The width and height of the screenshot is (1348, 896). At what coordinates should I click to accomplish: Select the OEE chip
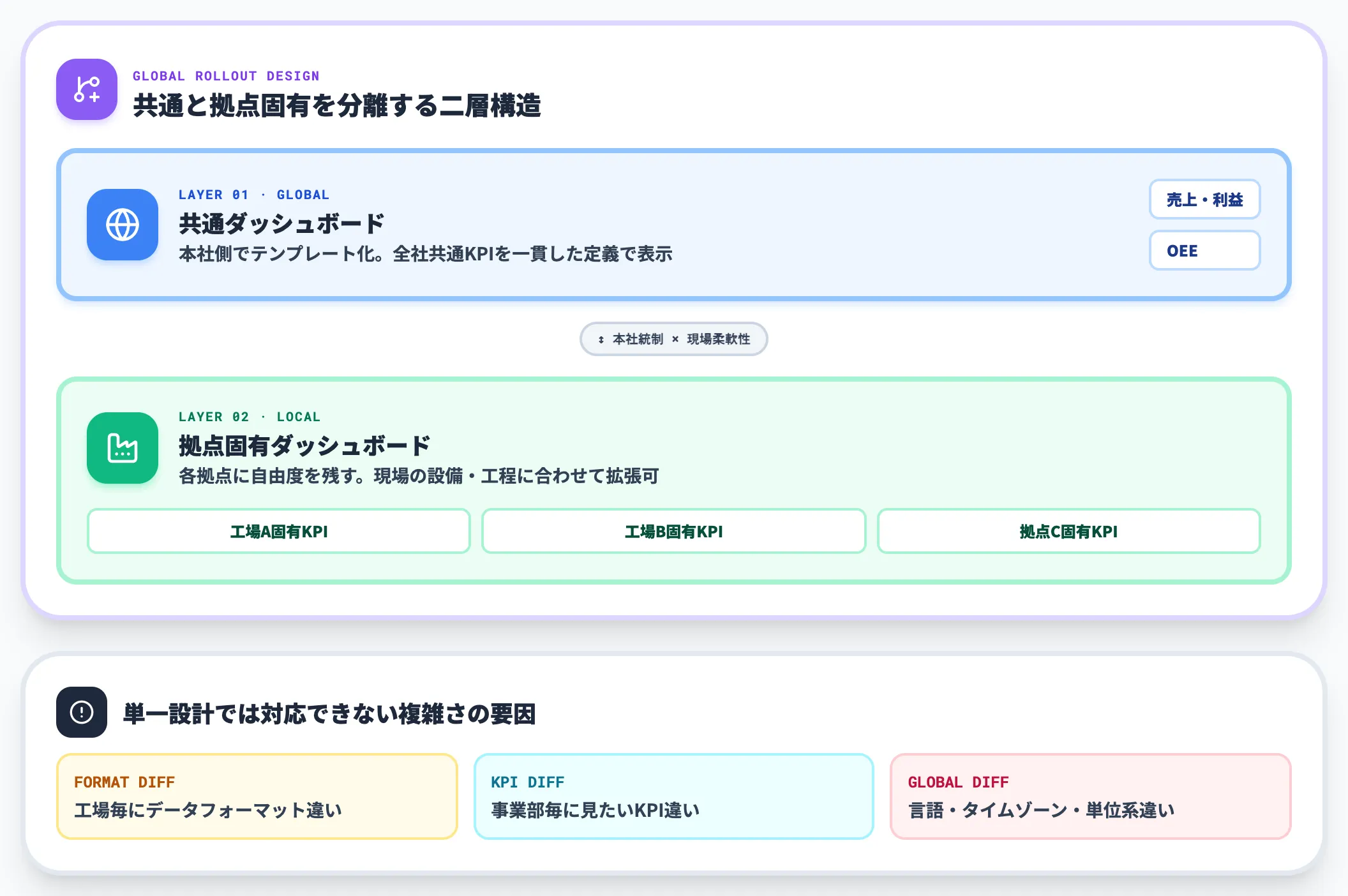[x=1204, y=251]
